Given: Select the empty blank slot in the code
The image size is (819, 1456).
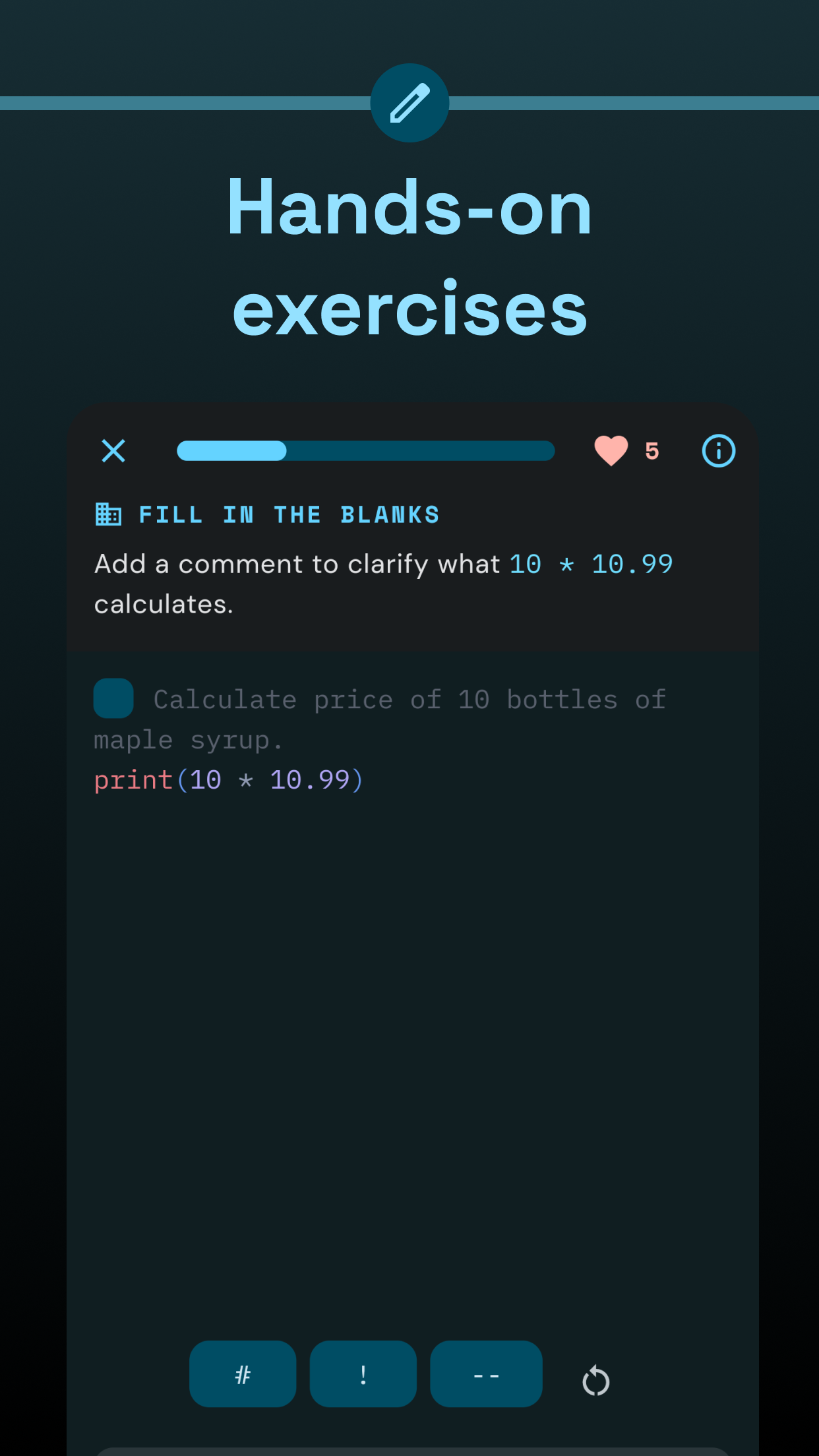Looking at the screenshot, I should (113, 698).
